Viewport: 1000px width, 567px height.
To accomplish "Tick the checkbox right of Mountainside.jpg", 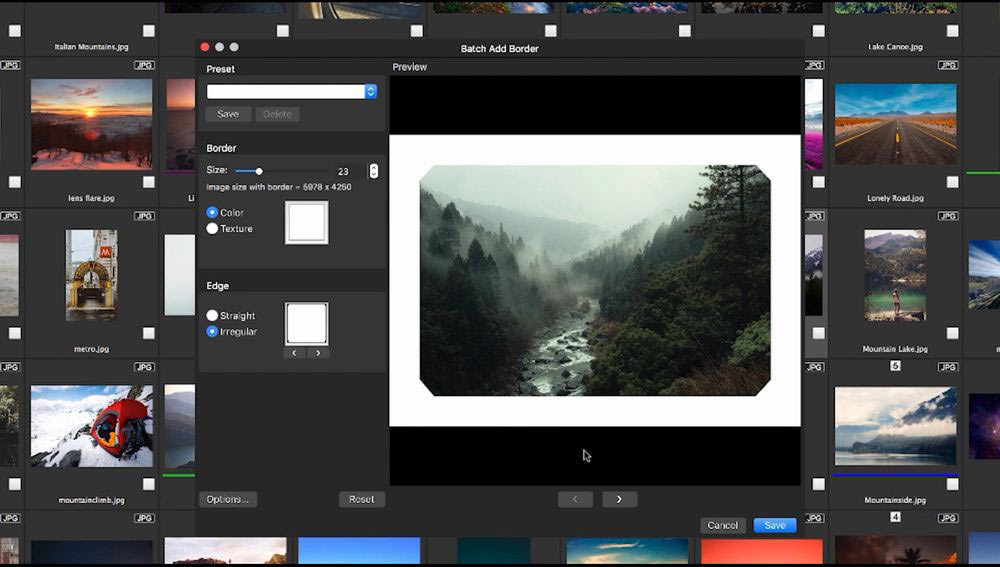I will (953, 485).
